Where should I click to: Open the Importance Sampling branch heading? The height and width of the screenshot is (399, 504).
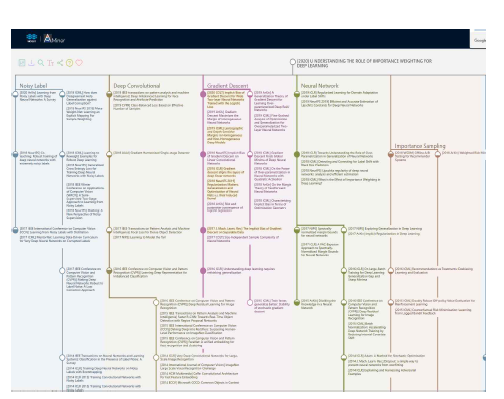coord(420,146)
